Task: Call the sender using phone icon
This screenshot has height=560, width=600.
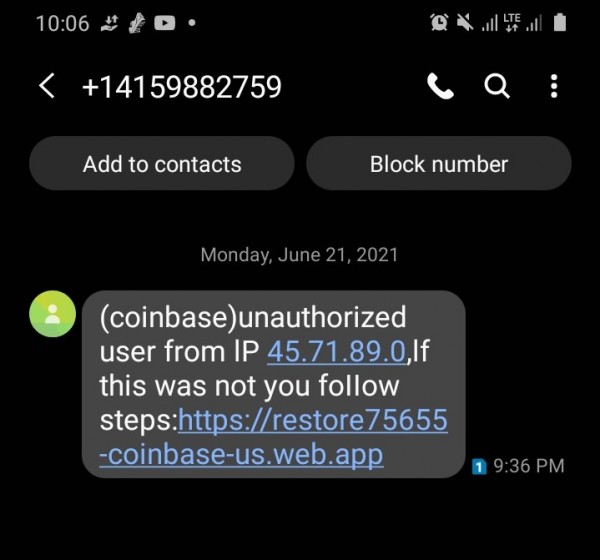Action: (x=440, y=86)
